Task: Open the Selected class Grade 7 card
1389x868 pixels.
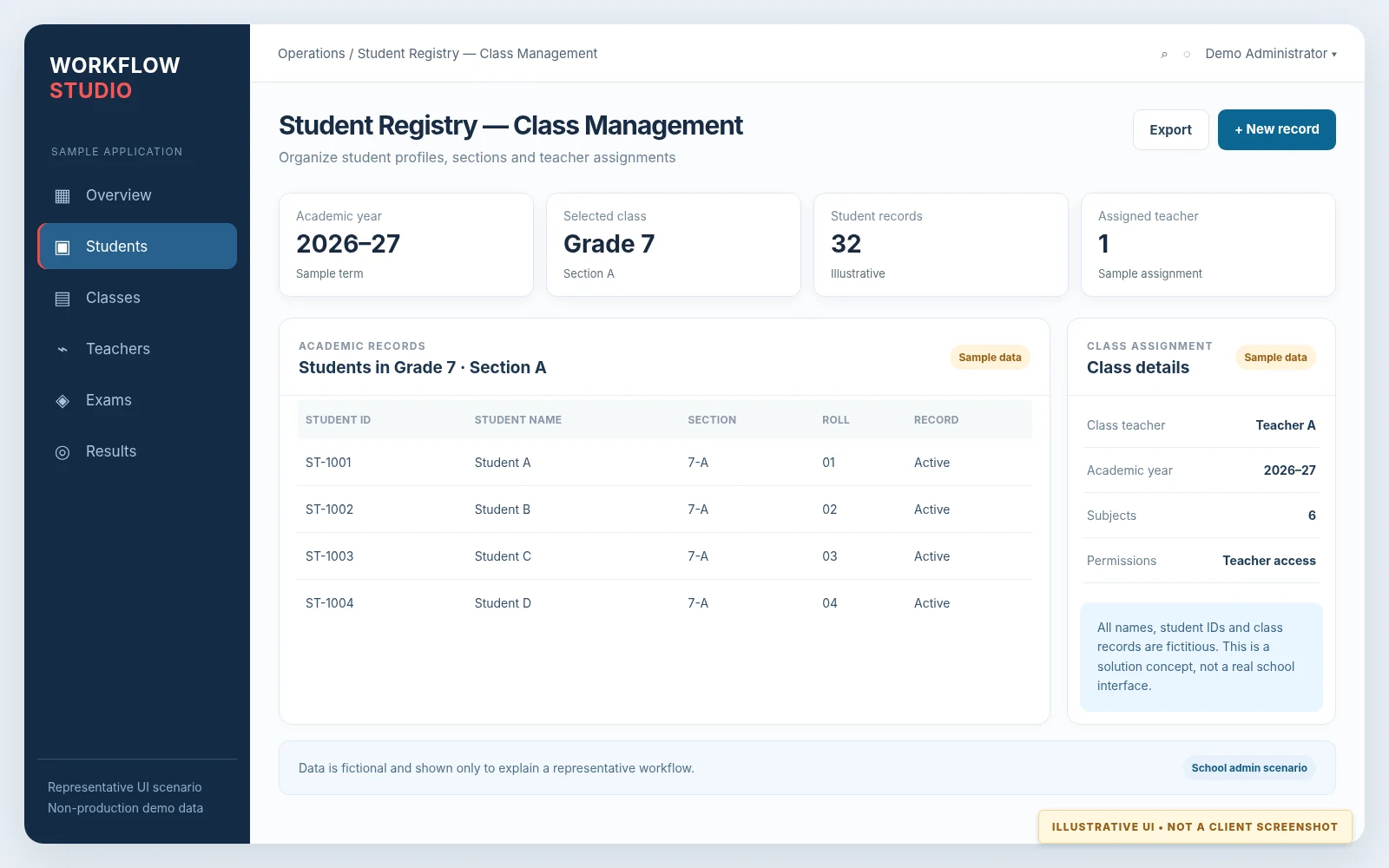Action: [x=674, y=245]
